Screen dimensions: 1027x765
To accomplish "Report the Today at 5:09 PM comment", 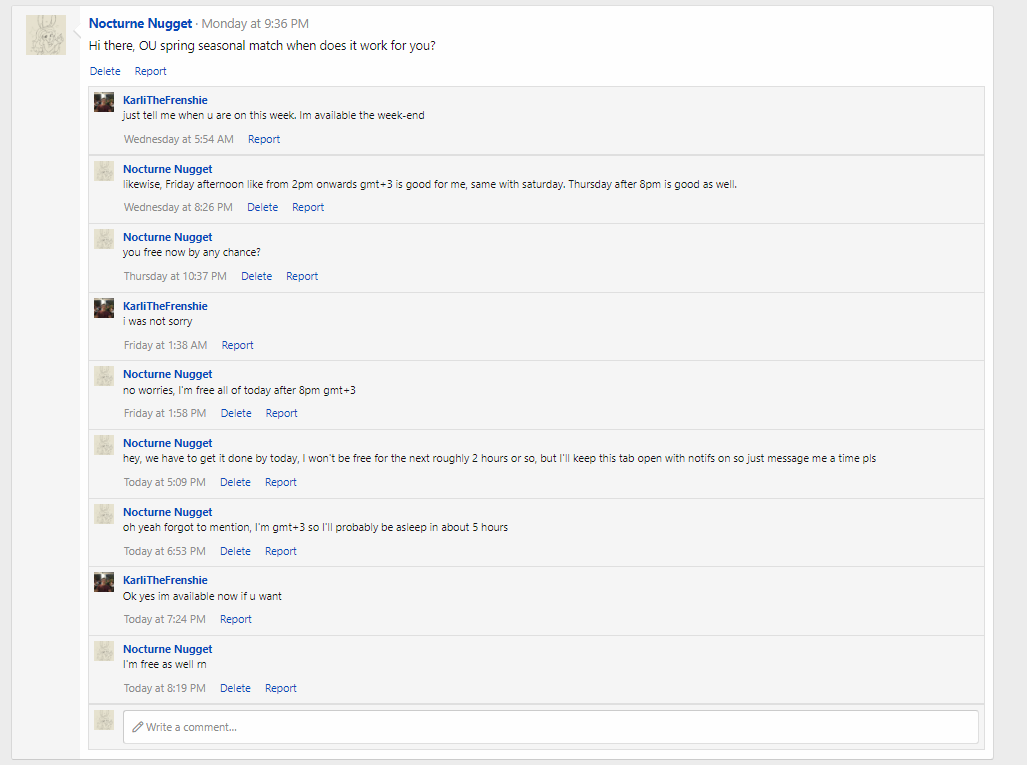I will (x=280, y=482).
